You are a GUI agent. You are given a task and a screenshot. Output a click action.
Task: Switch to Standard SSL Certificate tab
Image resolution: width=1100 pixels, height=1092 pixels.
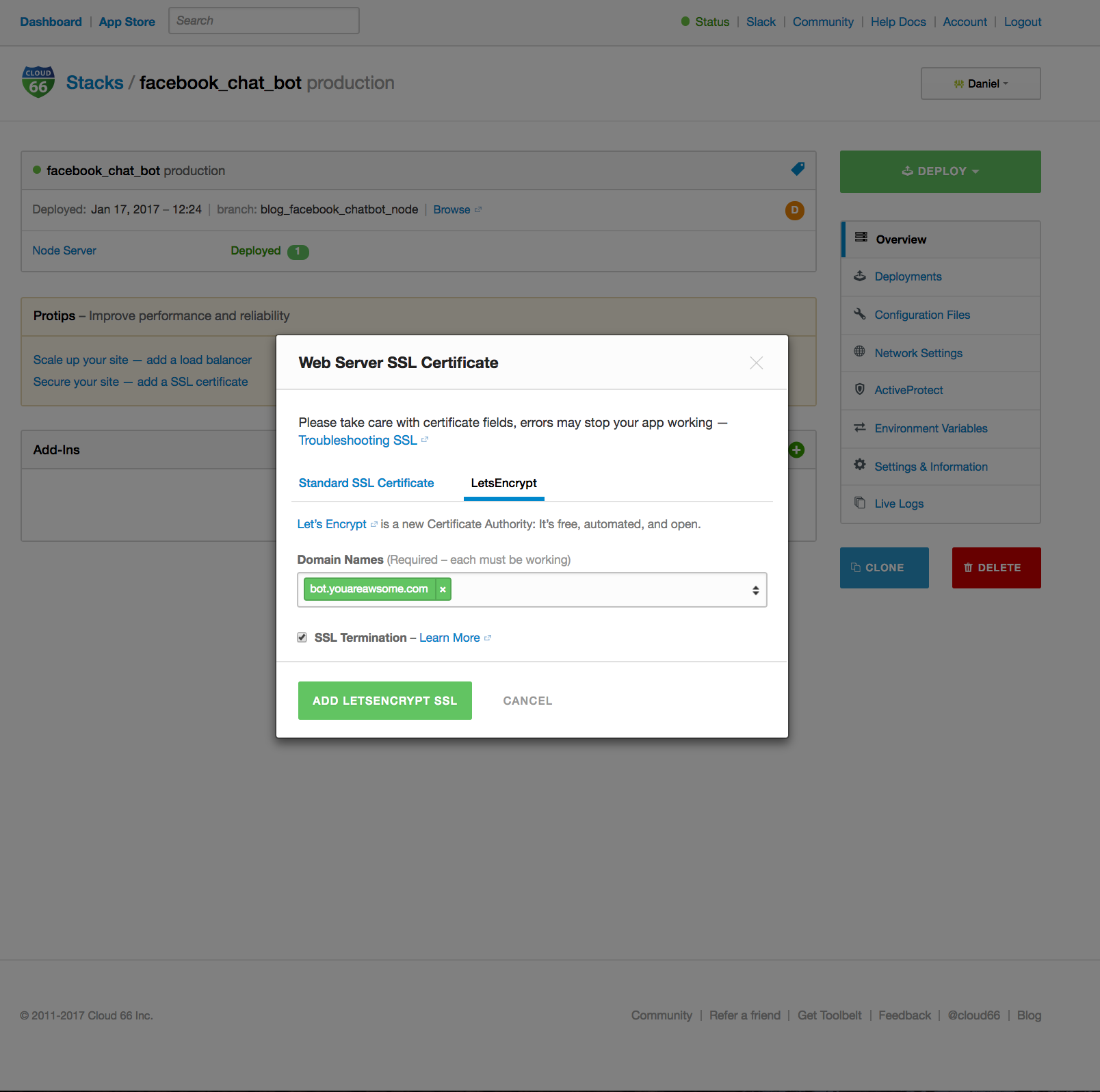[x=366, y=483]
